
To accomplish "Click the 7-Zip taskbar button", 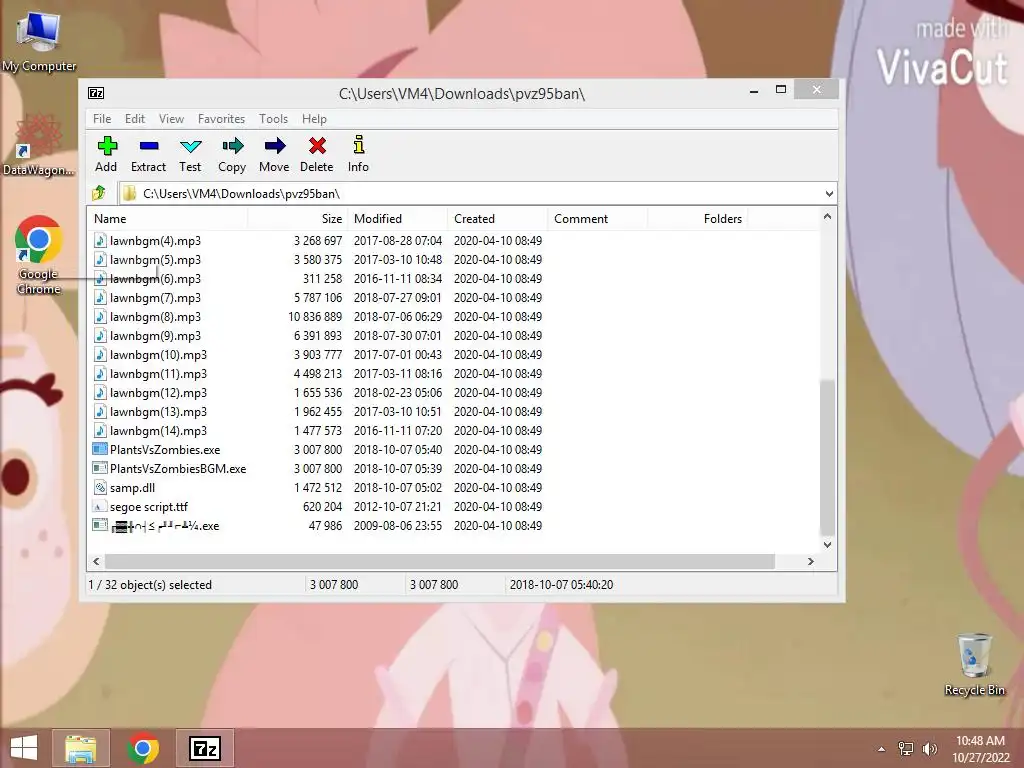I will click(205, 748).
